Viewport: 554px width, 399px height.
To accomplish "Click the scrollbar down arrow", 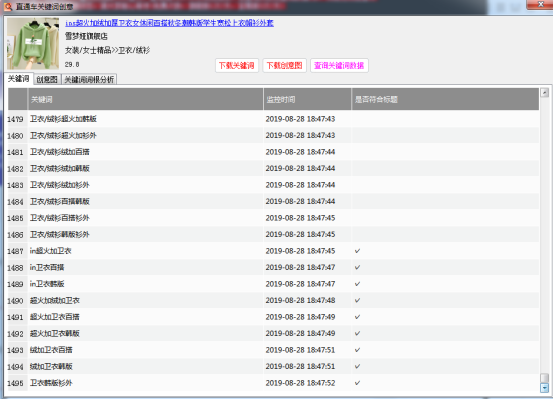I will 544,388.
